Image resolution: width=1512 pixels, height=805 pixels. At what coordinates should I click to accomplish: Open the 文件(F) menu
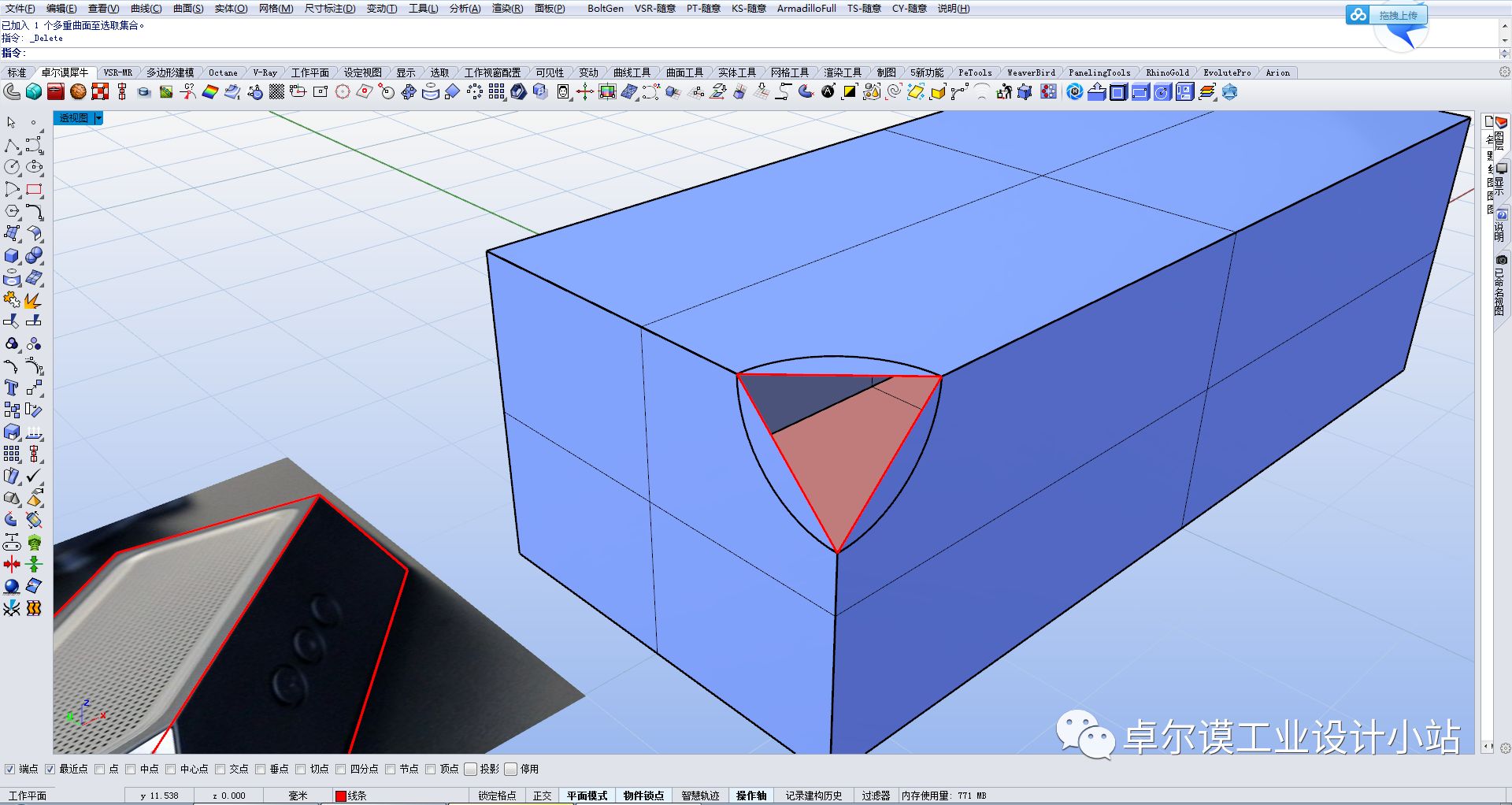point(20,9)
